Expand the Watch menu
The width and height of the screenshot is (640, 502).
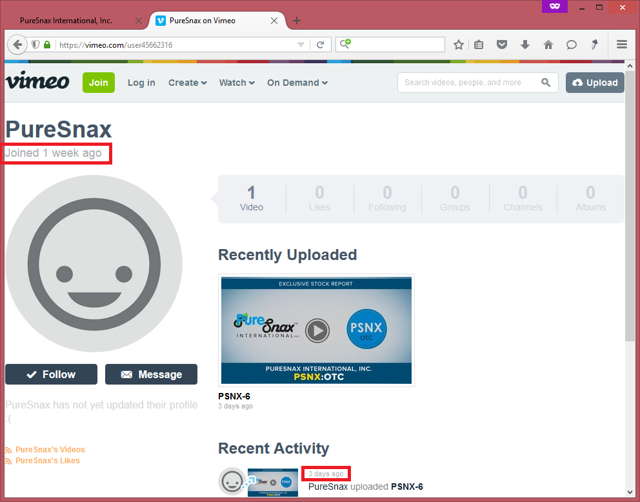pyautogui.click(x=237, y=83)
